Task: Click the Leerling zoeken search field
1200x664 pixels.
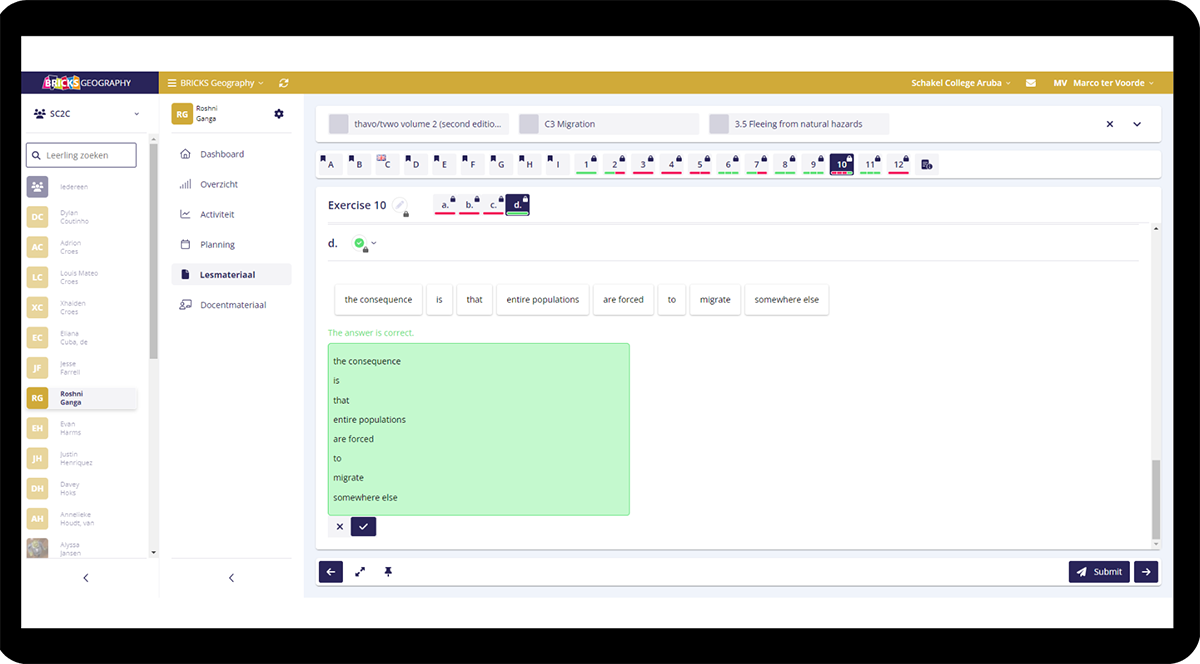Action: tap(81, 155)
